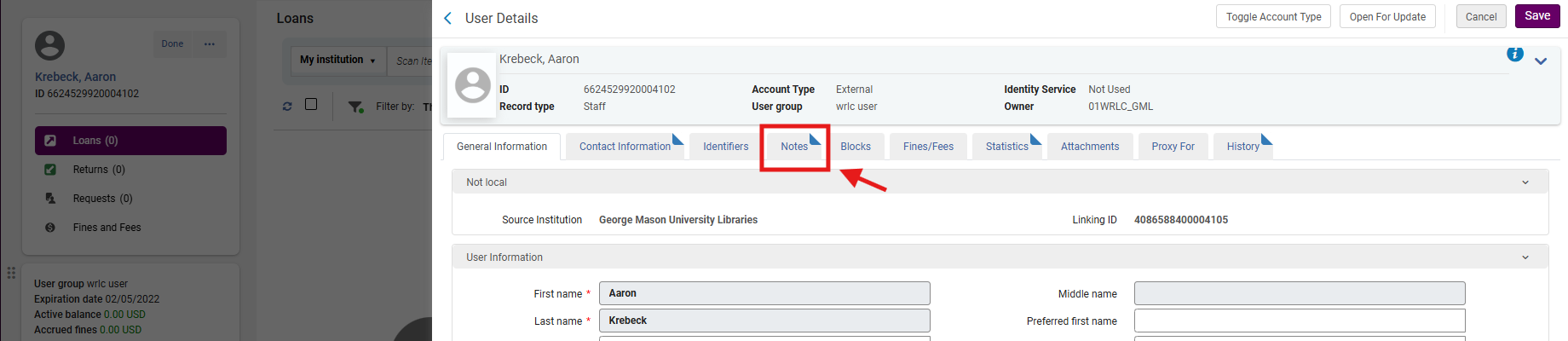1568x341 pixels.
Task: Click the filter funnel icon
Action: click(x=355, y=107)
